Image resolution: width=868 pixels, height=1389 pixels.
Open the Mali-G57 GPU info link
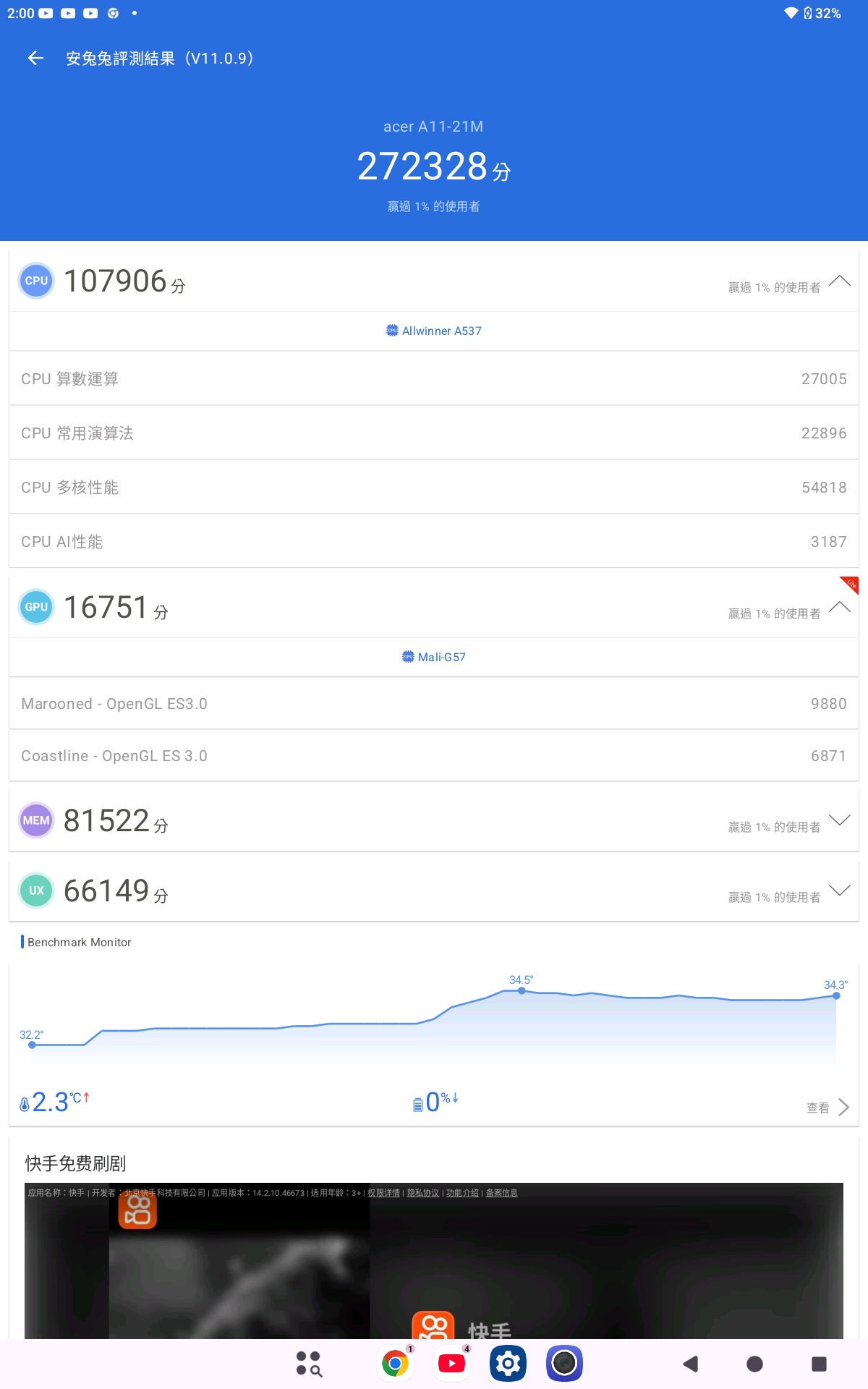click(434, 657)
